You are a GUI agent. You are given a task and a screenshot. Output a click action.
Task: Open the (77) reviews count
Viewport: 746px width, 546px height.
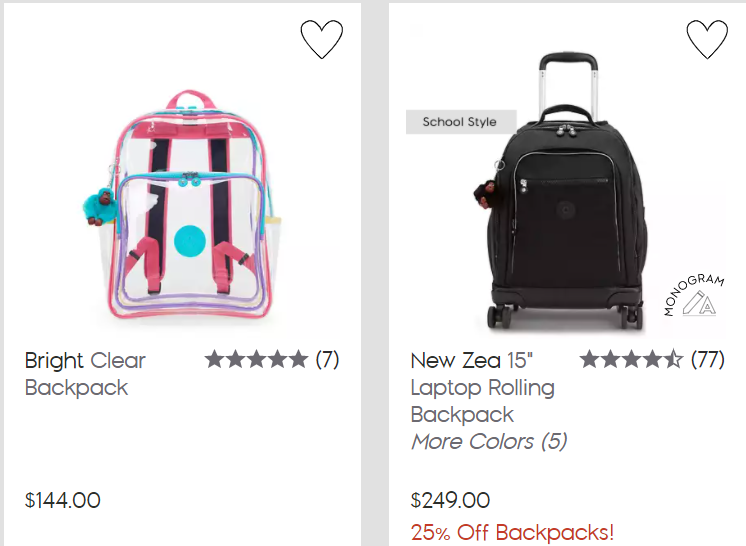[x=707, y=360]
